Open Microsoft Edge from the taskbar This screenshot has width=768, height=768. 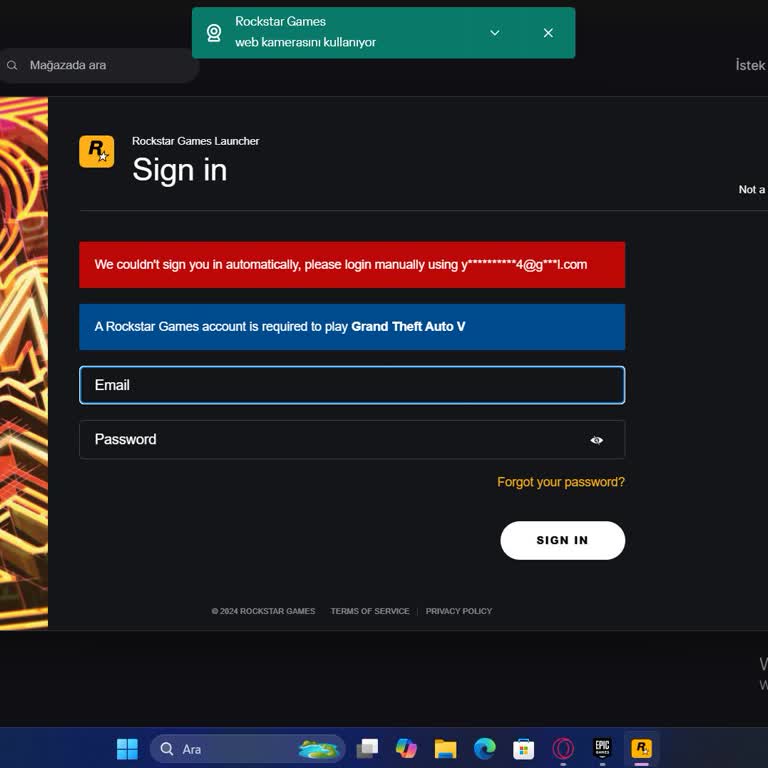coord(484,749)
